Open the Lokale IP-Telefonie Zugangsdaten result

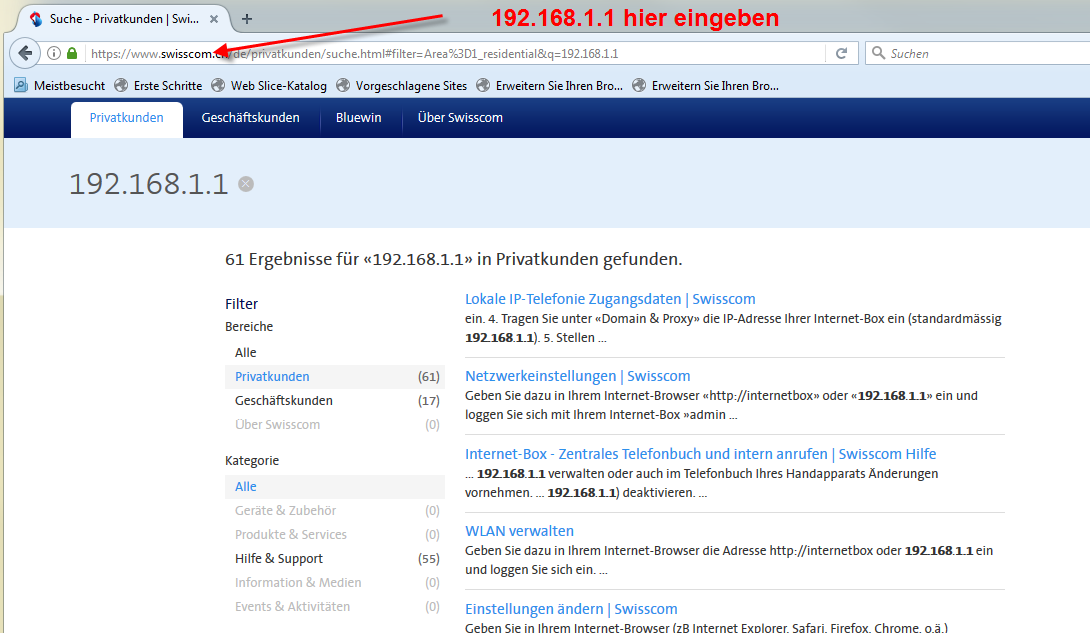click(x=610, y=299)
